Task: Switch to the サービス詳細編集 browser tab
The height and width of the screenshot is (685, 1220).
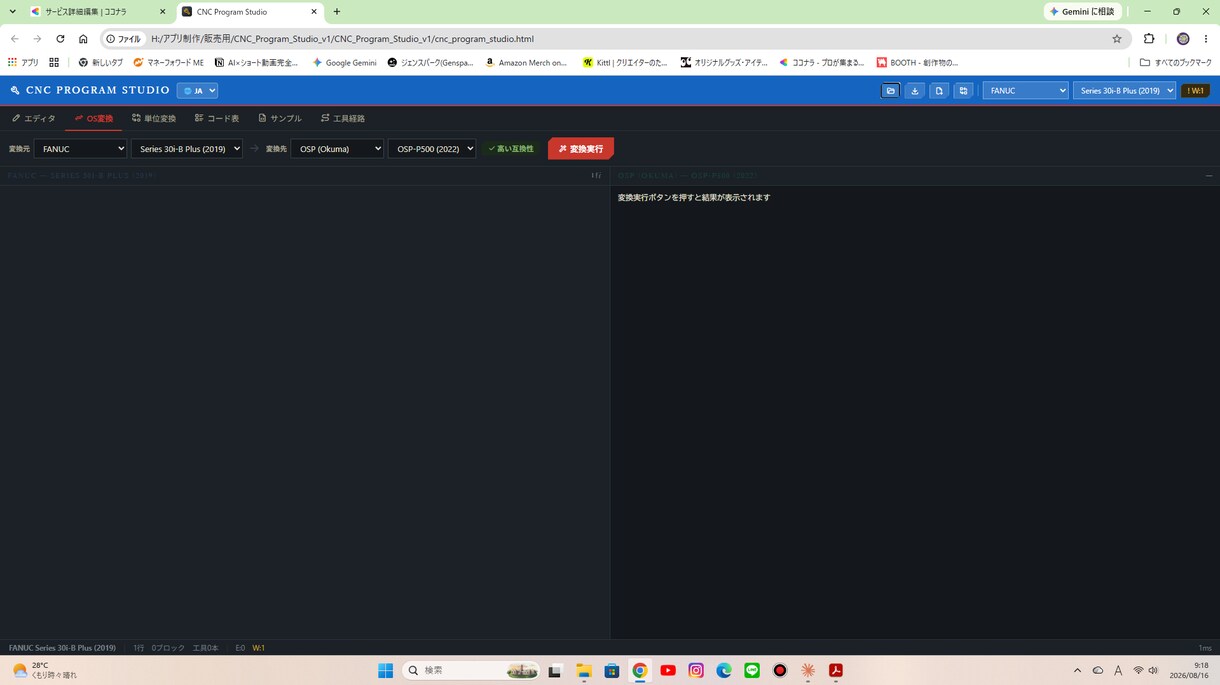Action: click(98, 12)
